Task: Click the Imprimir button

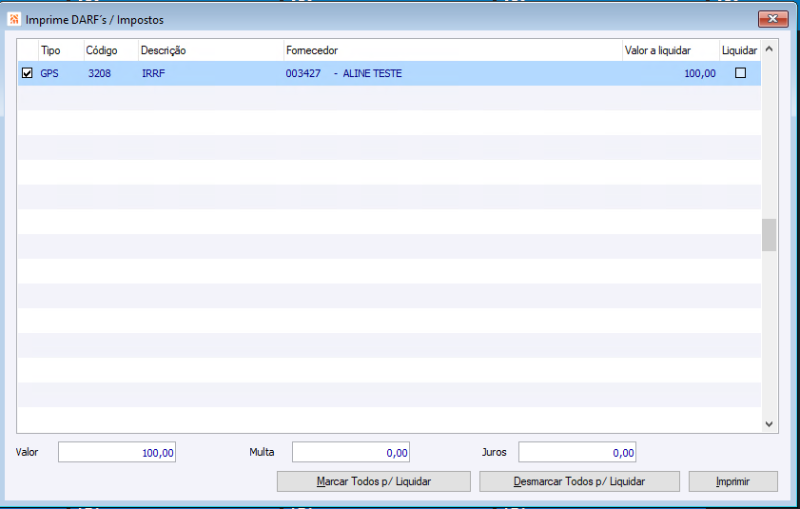Action: (x=733, y=481)
